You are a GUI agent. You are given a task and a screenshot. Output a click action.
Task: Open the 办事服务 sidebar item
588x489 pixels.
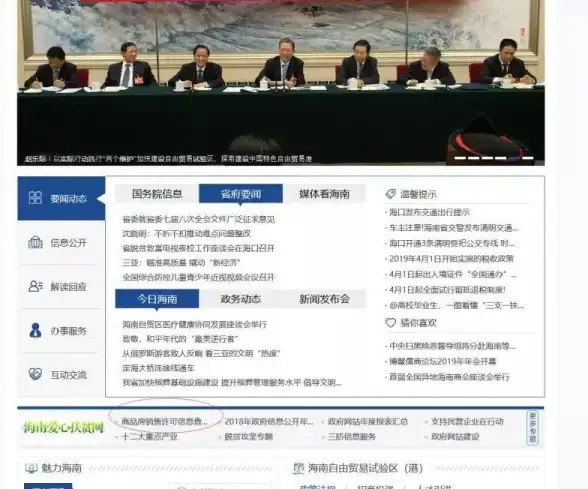61,331
